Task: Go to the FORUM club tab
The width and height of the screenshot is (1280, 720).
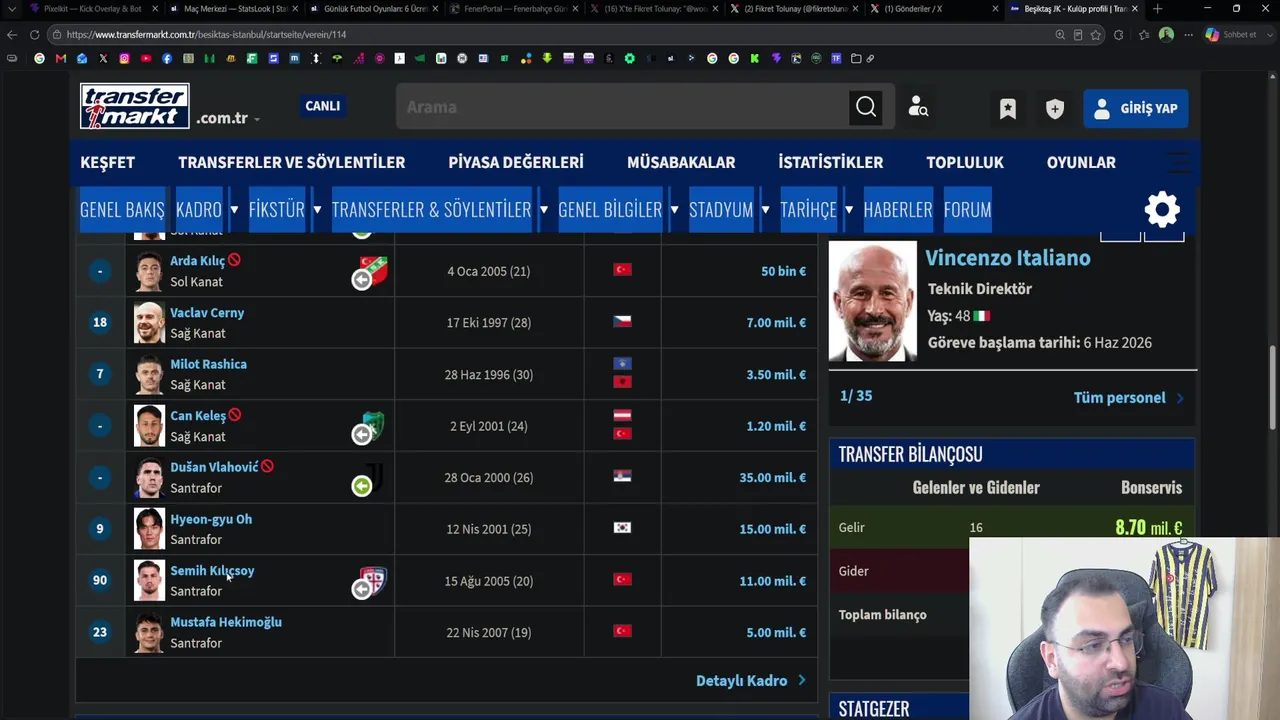Action: (x=967, y=210)
